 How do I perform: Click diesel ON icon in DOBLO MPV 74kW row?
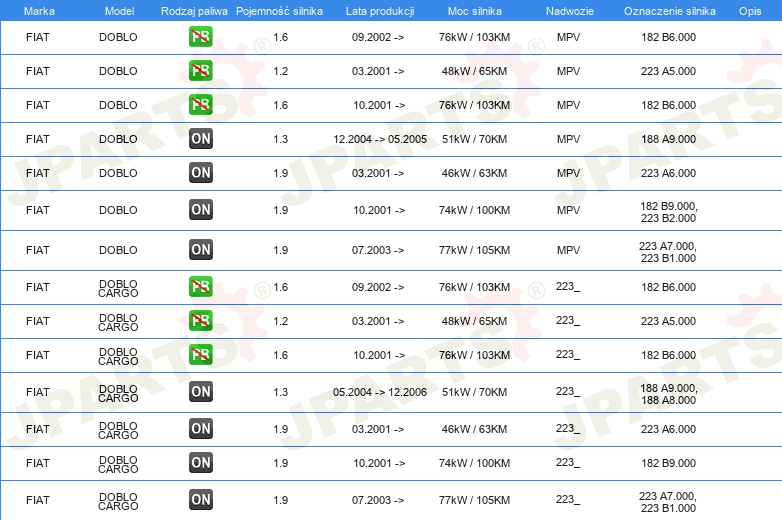(200, 209)
